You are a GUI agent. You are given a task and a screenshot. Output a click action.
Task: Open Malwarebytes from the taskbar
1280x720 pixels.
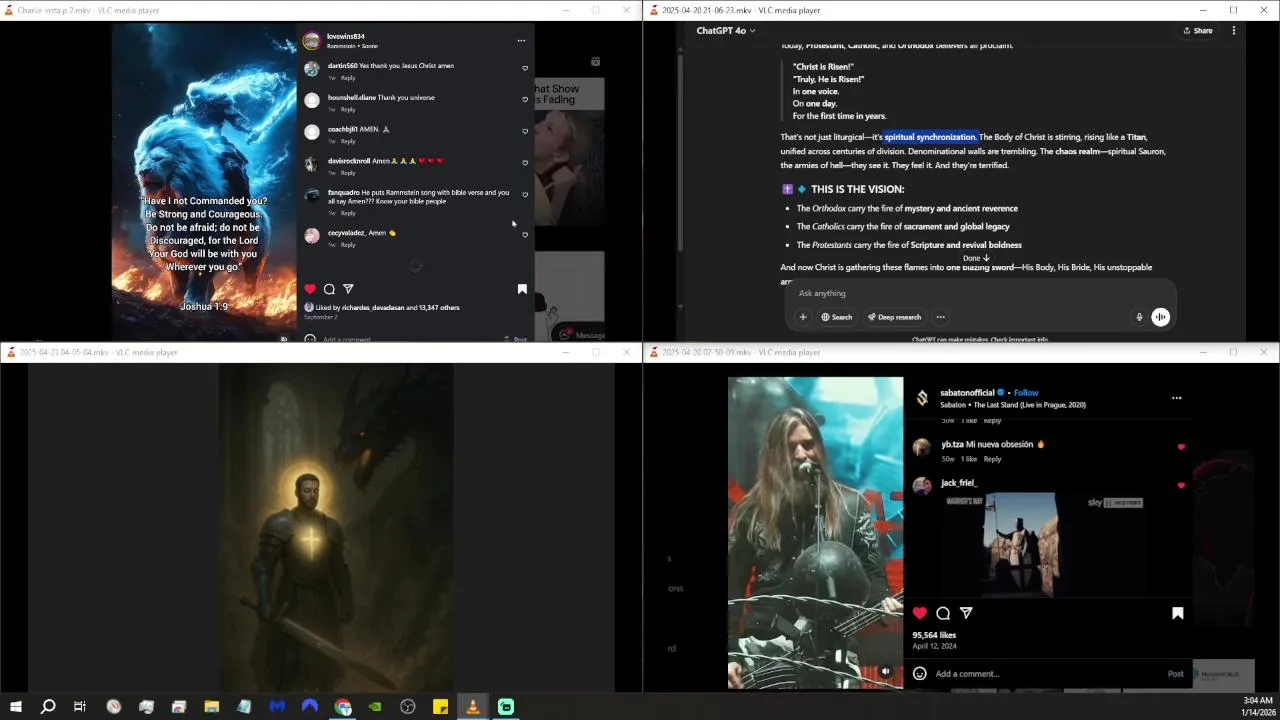277,707
